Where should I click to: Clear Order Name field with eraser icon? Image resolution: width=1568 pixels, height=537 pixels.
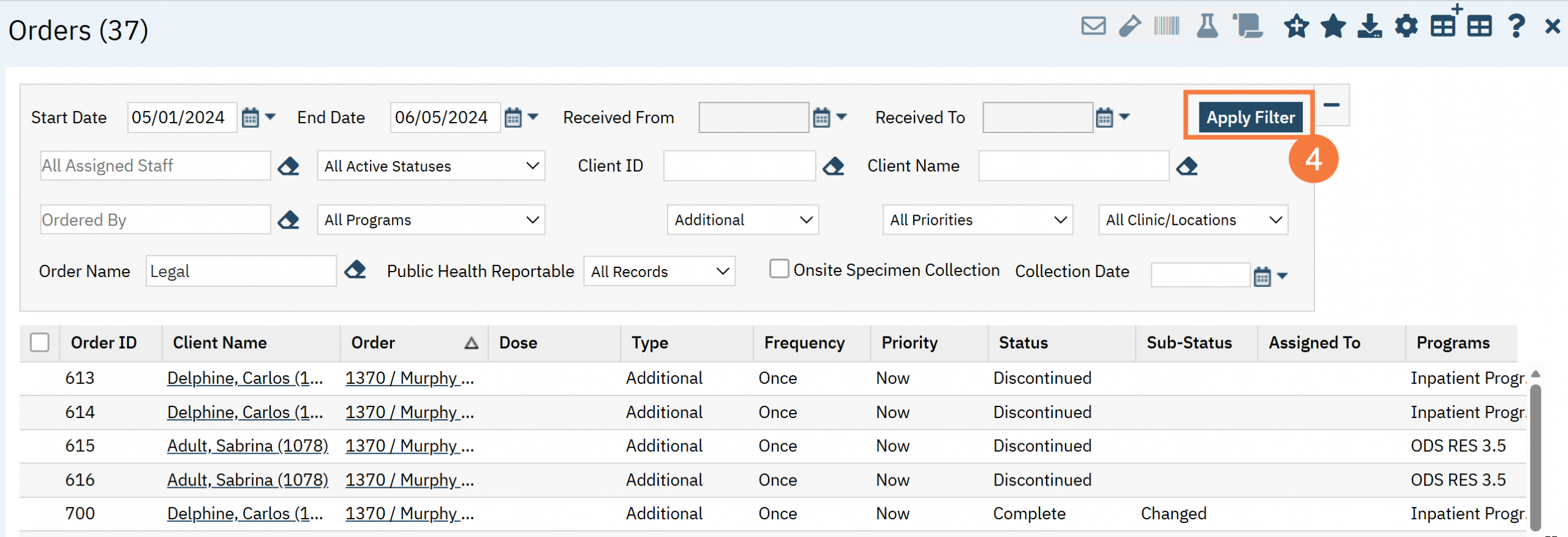[x=355, y=270]
